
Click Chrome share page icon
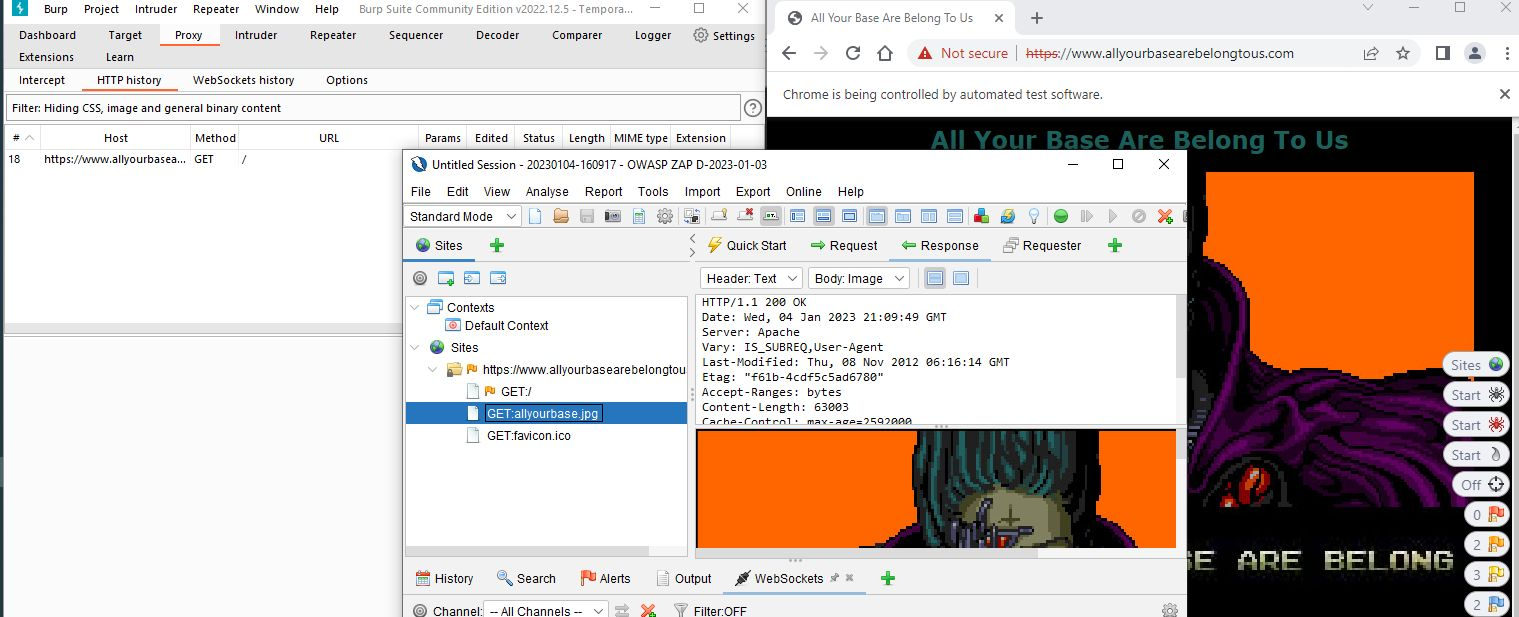pos(1371,53)
